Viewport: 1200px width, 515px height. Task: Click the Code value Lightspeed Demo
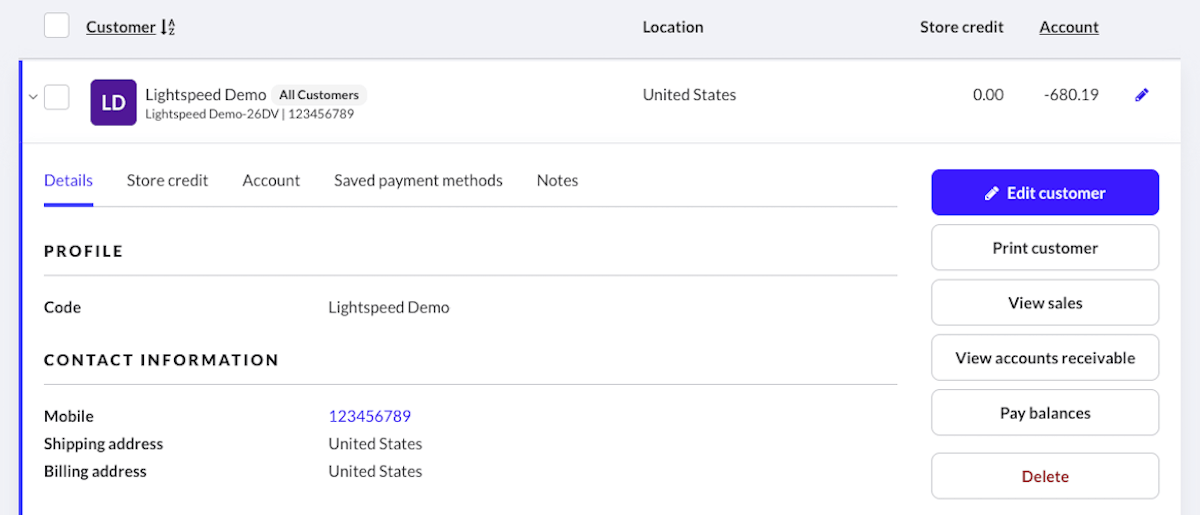pyautogui.click(x=389, y=308)
